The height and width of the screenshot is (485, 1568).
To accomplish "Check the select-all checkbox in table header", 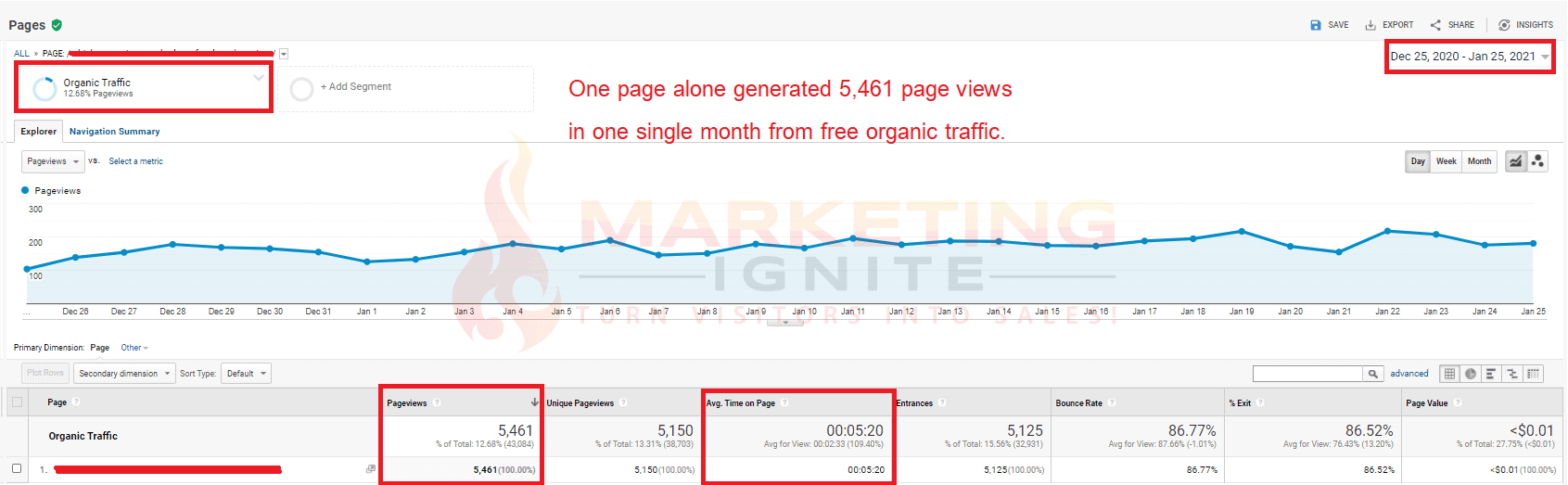I will click(17, 402).
